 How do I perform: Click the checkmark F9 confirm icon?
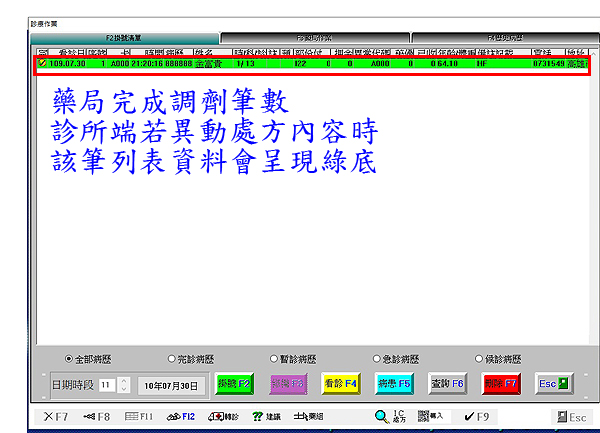click(475, 415)
